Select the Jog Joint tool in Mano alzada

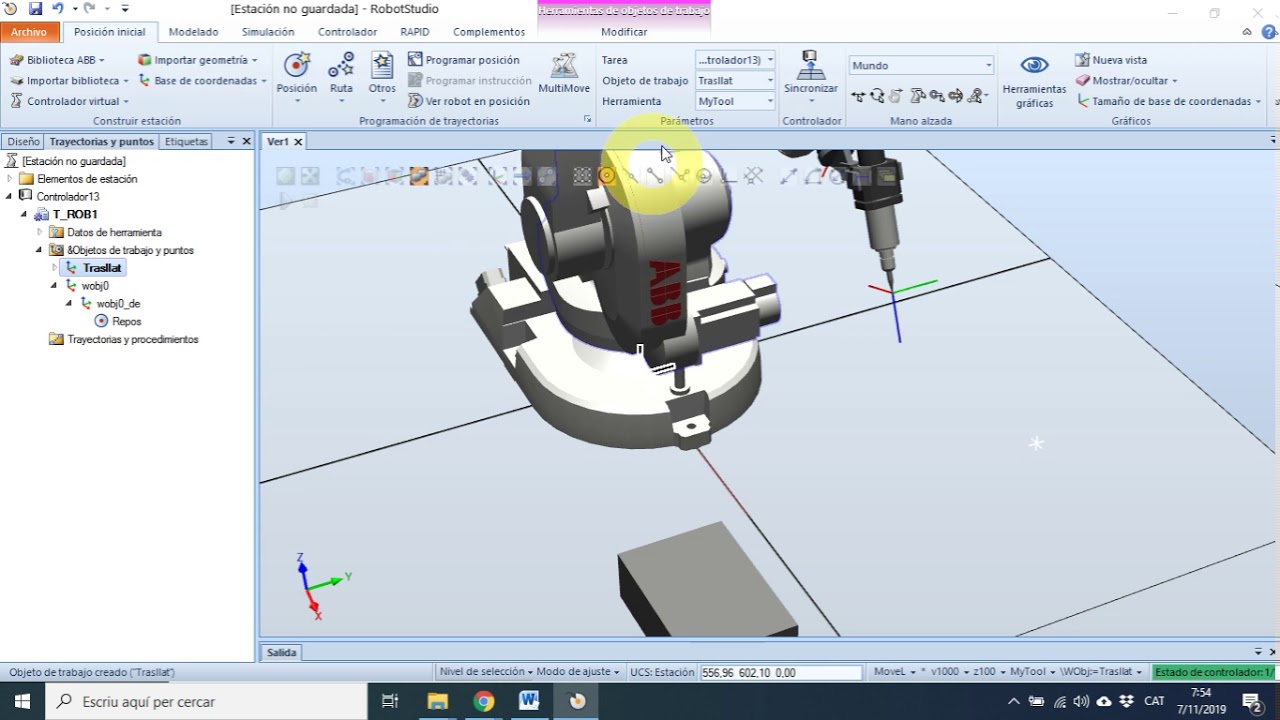pos(919,96)
